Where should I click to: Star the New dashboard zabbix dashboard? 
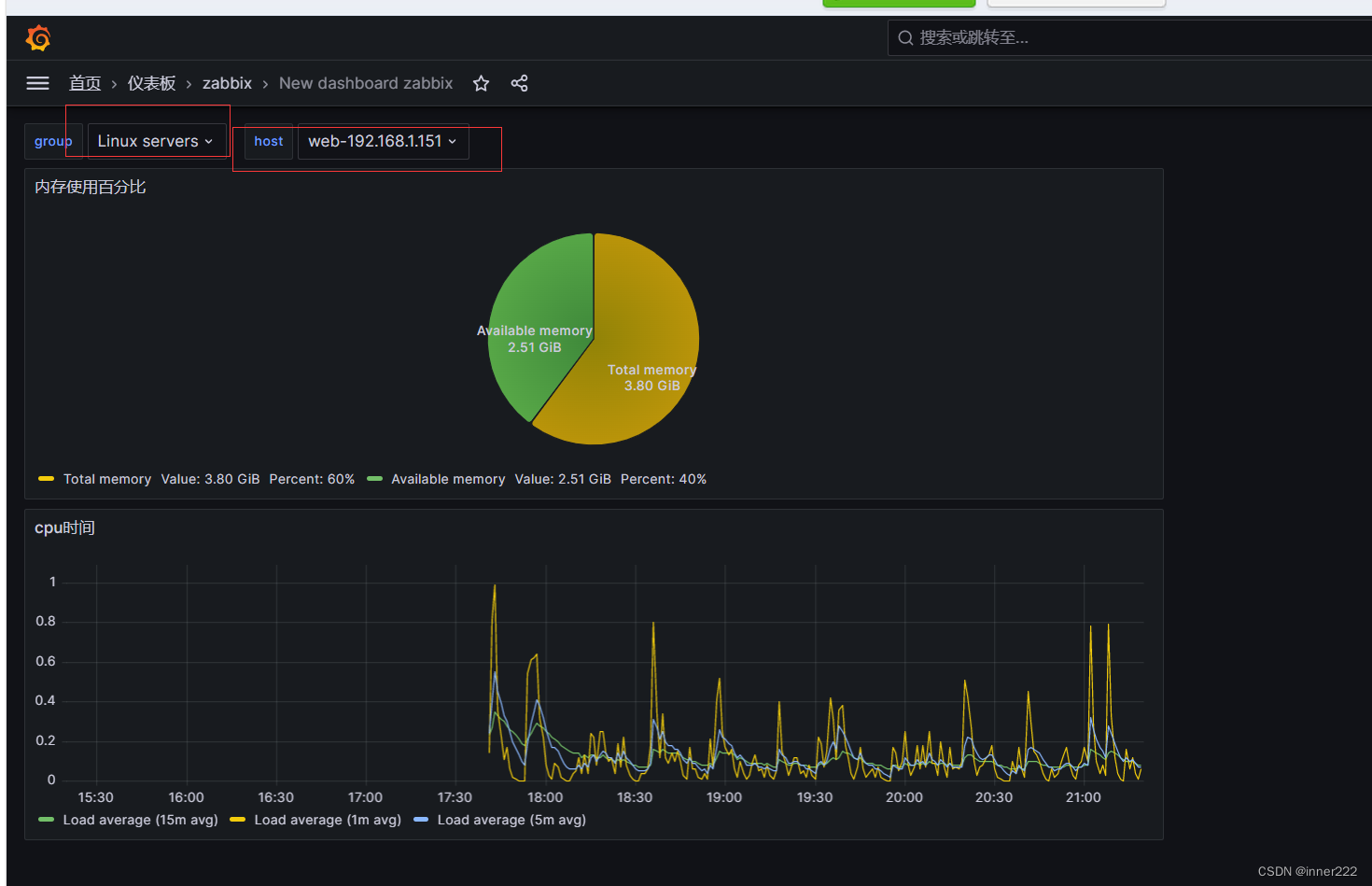(x=481, y=83)
